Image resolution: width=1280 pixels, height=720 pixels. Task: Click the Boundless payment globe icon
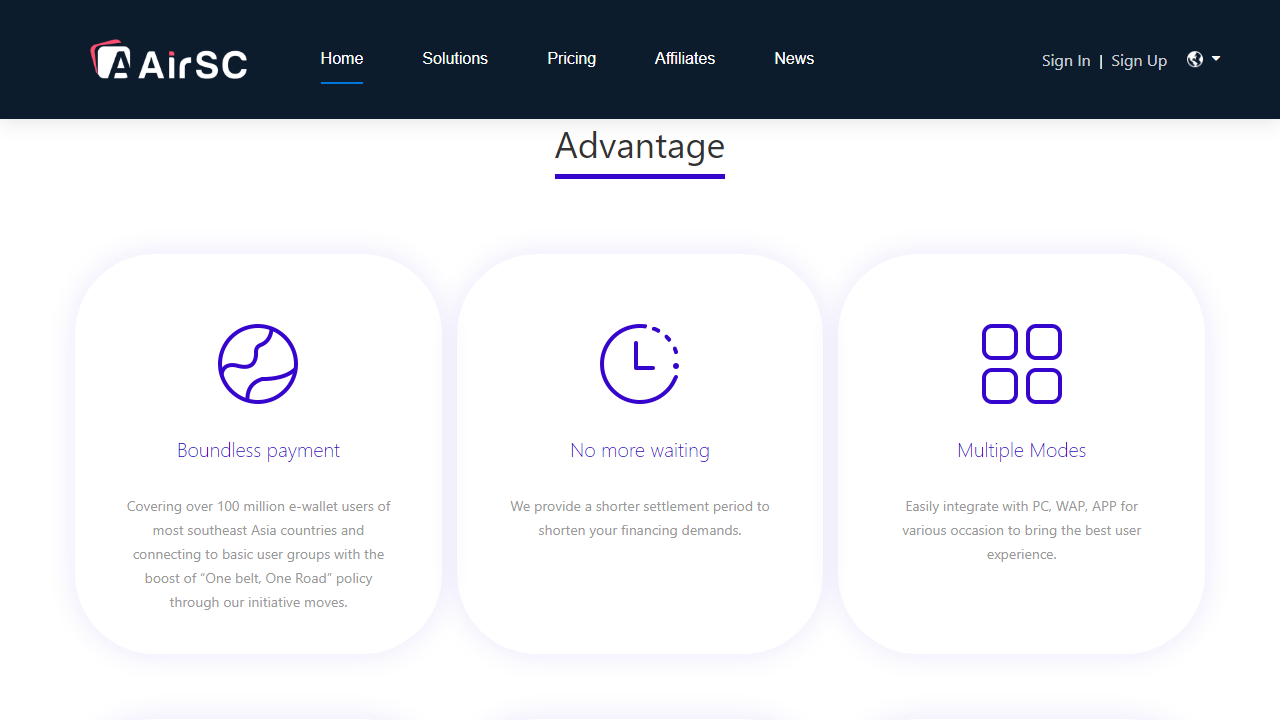(258, 364)
